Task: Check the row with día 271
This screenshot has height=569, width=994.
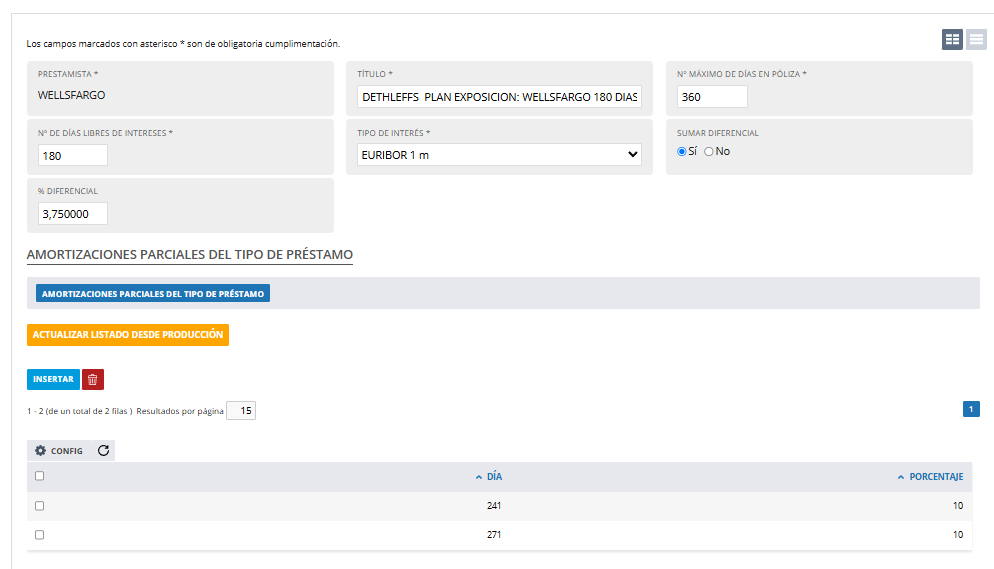Action: coord(39,535)
